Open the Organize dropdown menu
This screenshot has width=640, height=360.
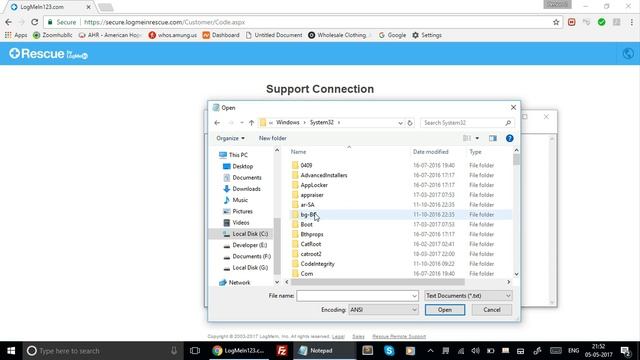click(x=230, y=138)
